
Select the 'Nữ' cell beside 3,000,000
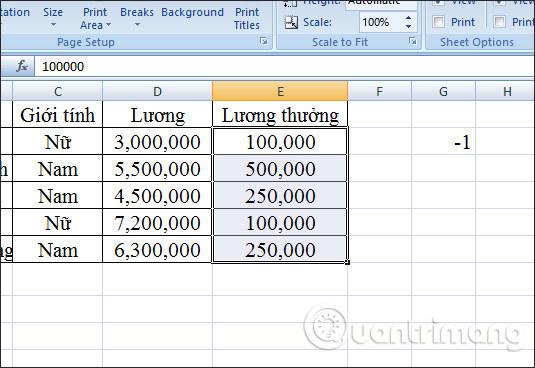(58, 142)
